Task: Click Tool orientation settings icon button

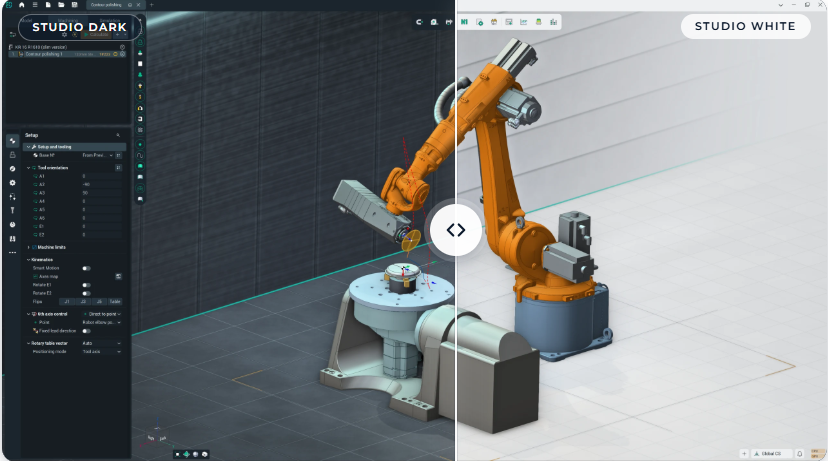Action: pyautogui.click(x=118, y=168)
